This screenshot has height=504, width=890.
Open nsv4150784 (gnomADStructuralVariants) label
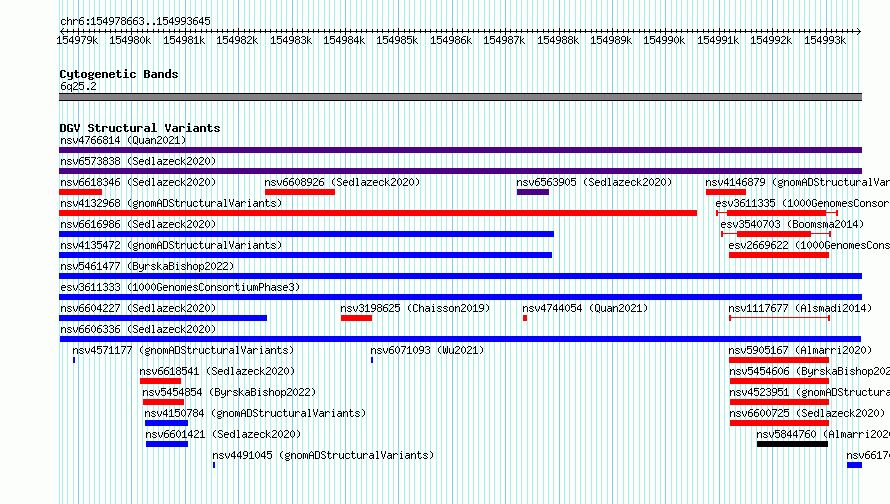[255, 413]
